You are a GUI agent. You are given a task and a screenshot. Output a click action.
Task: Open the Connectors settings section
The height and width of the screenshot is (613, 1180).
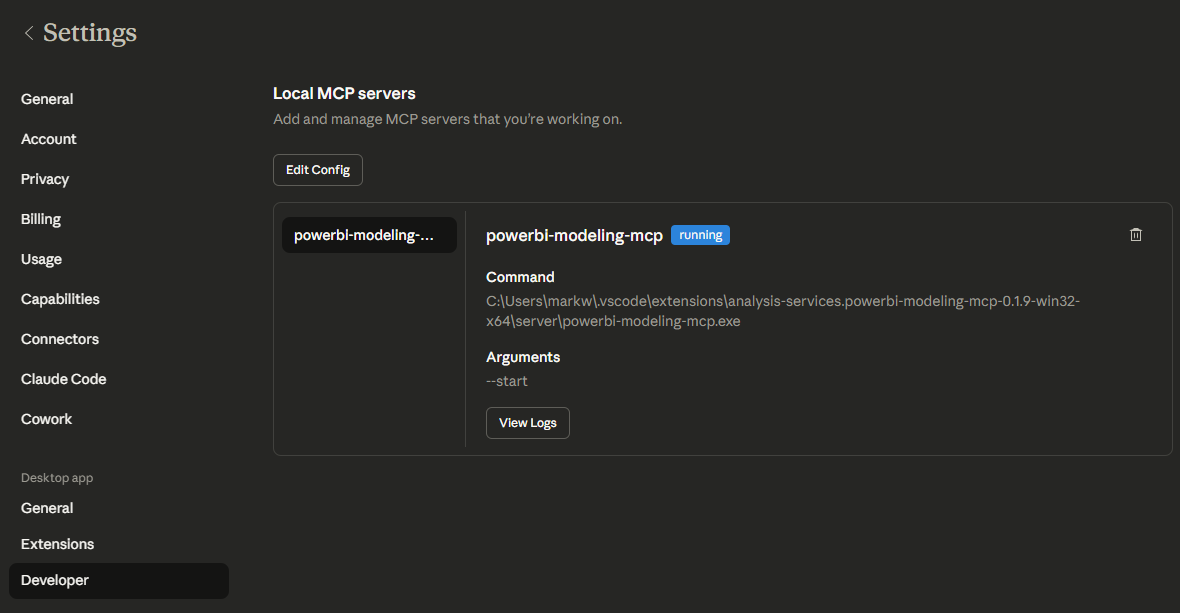click(x=59, y=339)
